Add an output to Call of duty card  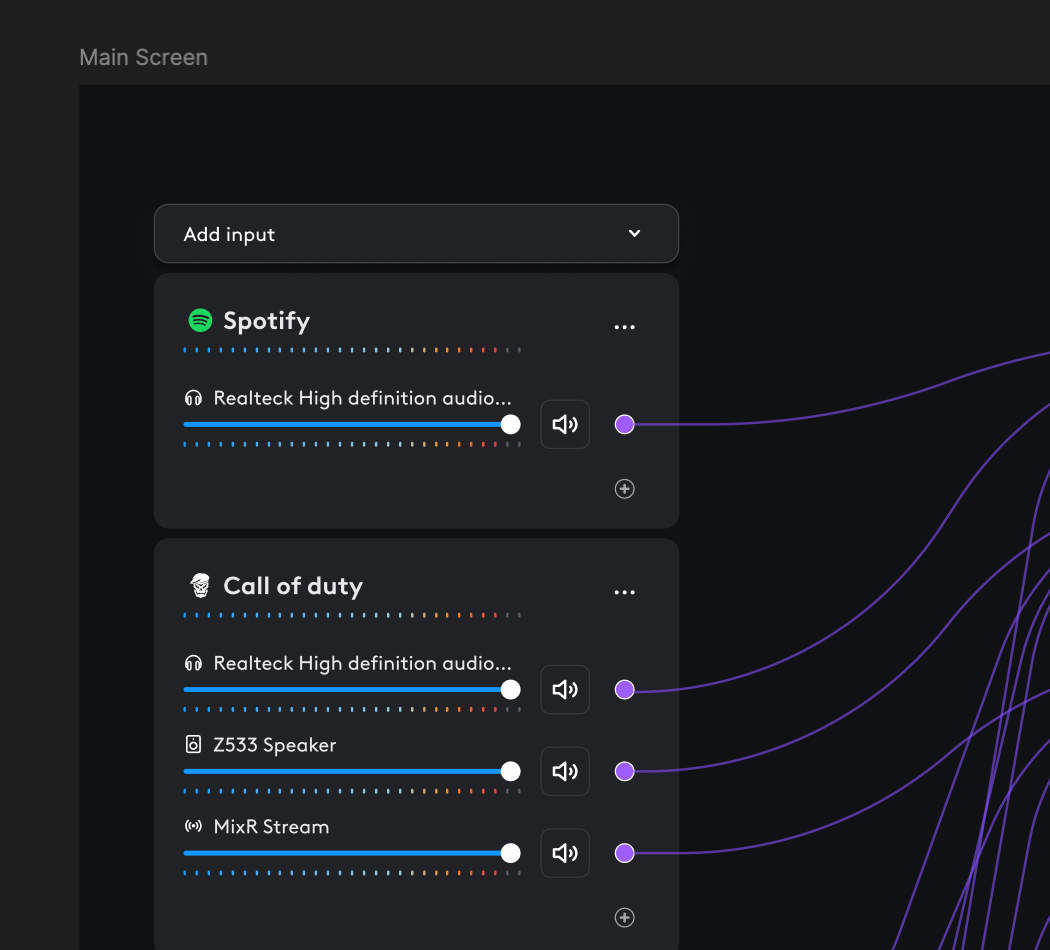[625, 918]
